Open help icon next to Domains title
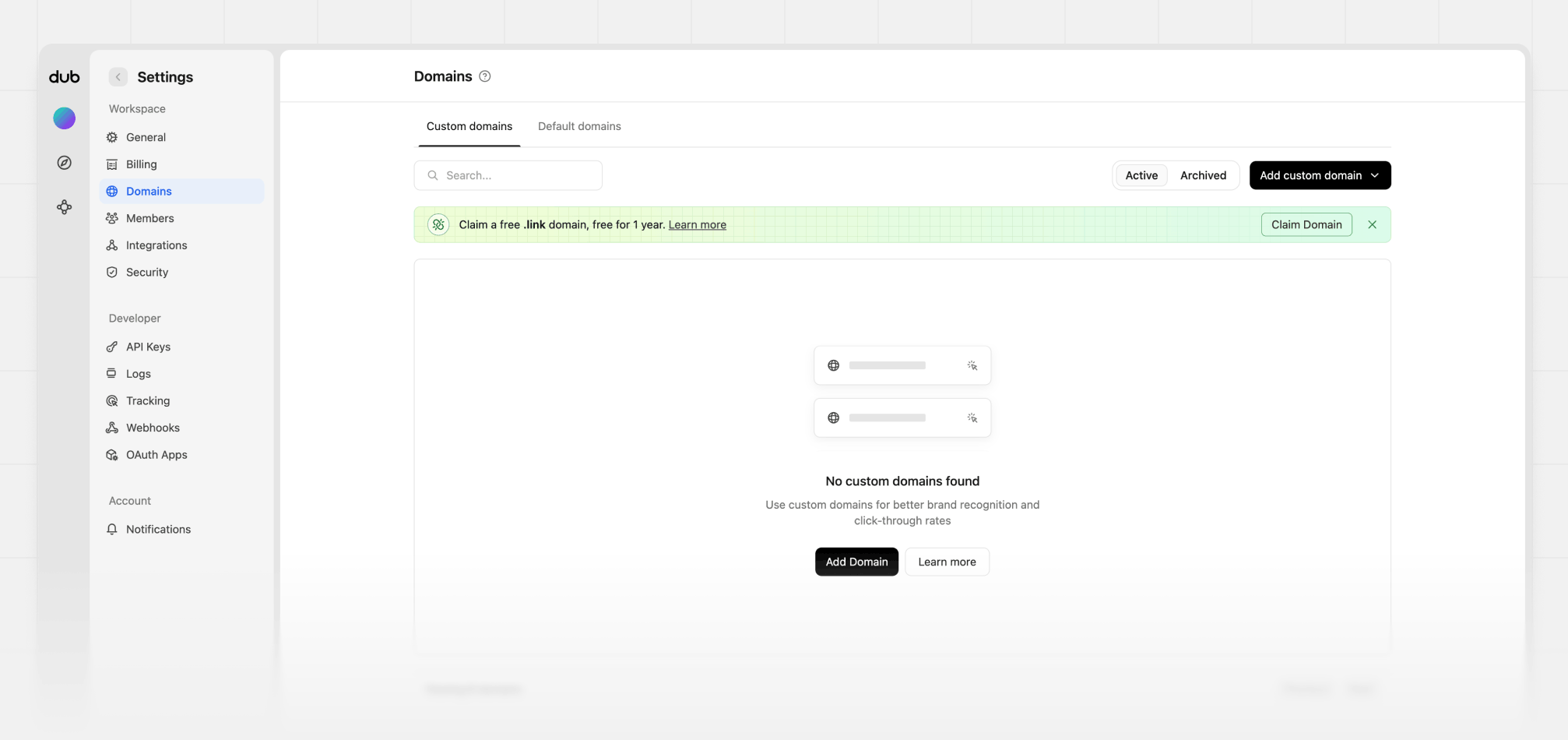Image resolution: width=1568 pixels, height=740 pixels. pos(485,76)
